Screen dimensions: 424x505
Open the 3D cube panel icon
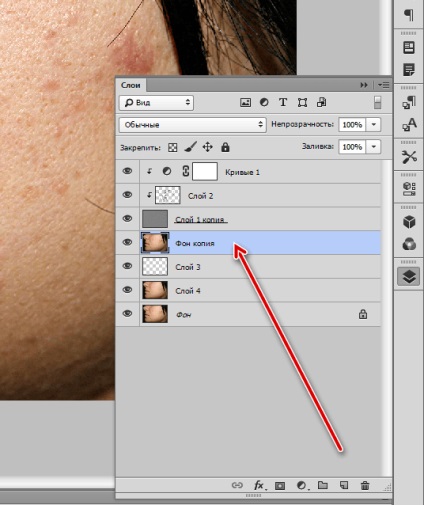tap(409, 221)
